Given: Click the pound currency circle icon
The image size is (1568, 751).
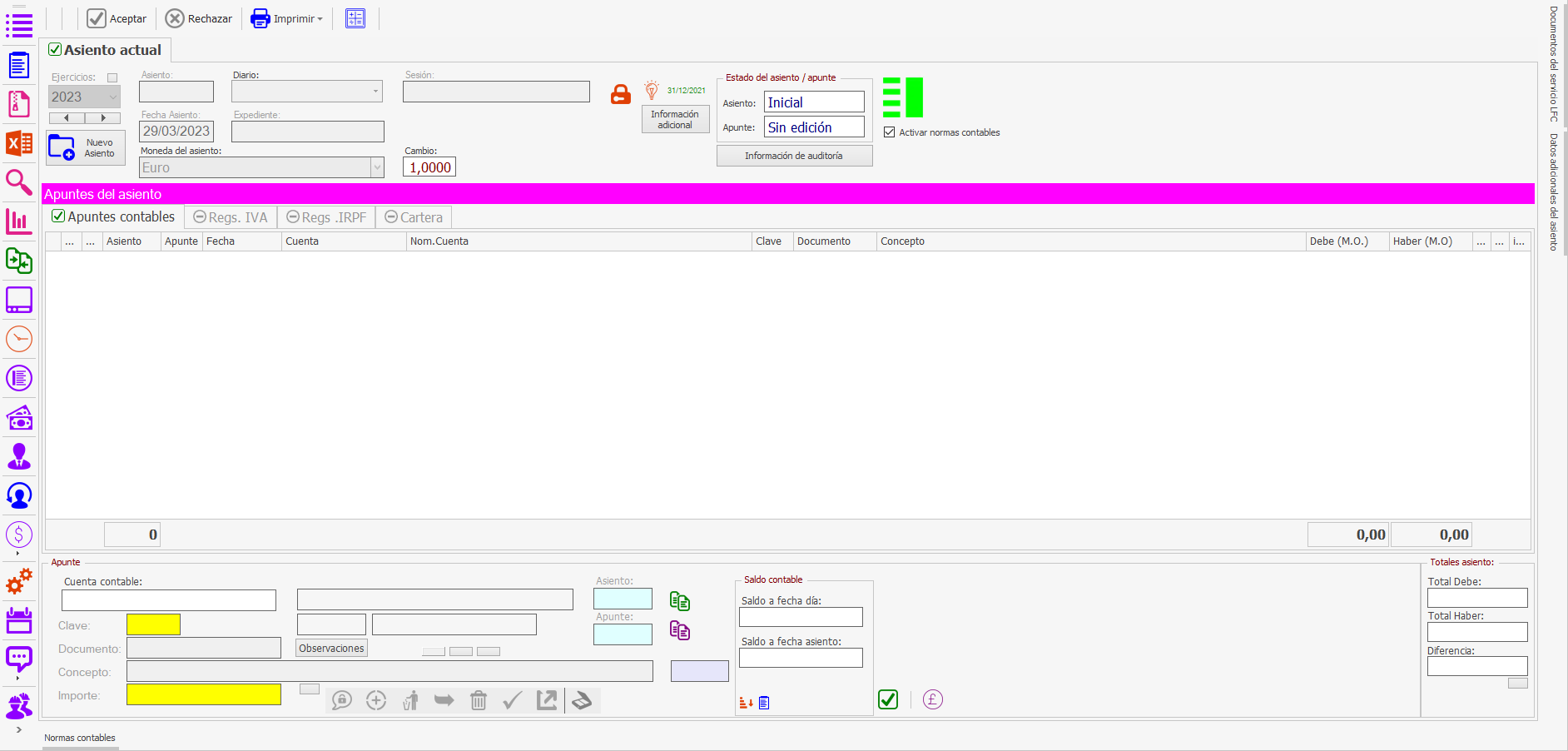Looking at the screenshot, I should click(933, 699).
